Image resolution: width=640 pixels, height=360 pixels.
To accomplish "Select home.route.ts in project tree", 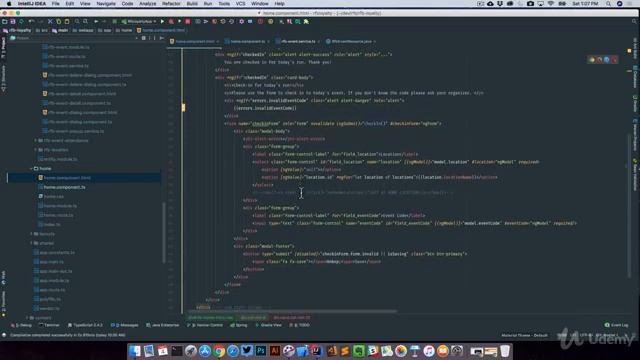I will [x=58, y=215].
